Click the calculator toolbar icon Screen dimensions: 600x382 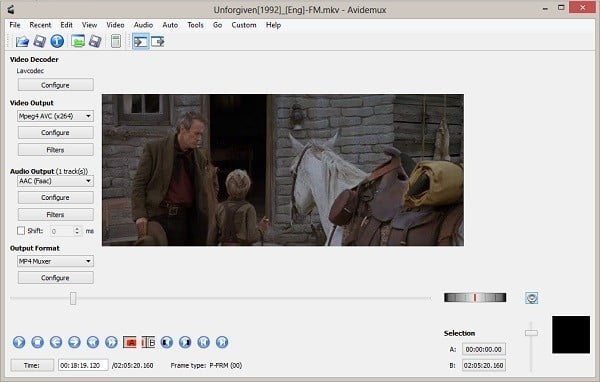click(x=116, y=41)
